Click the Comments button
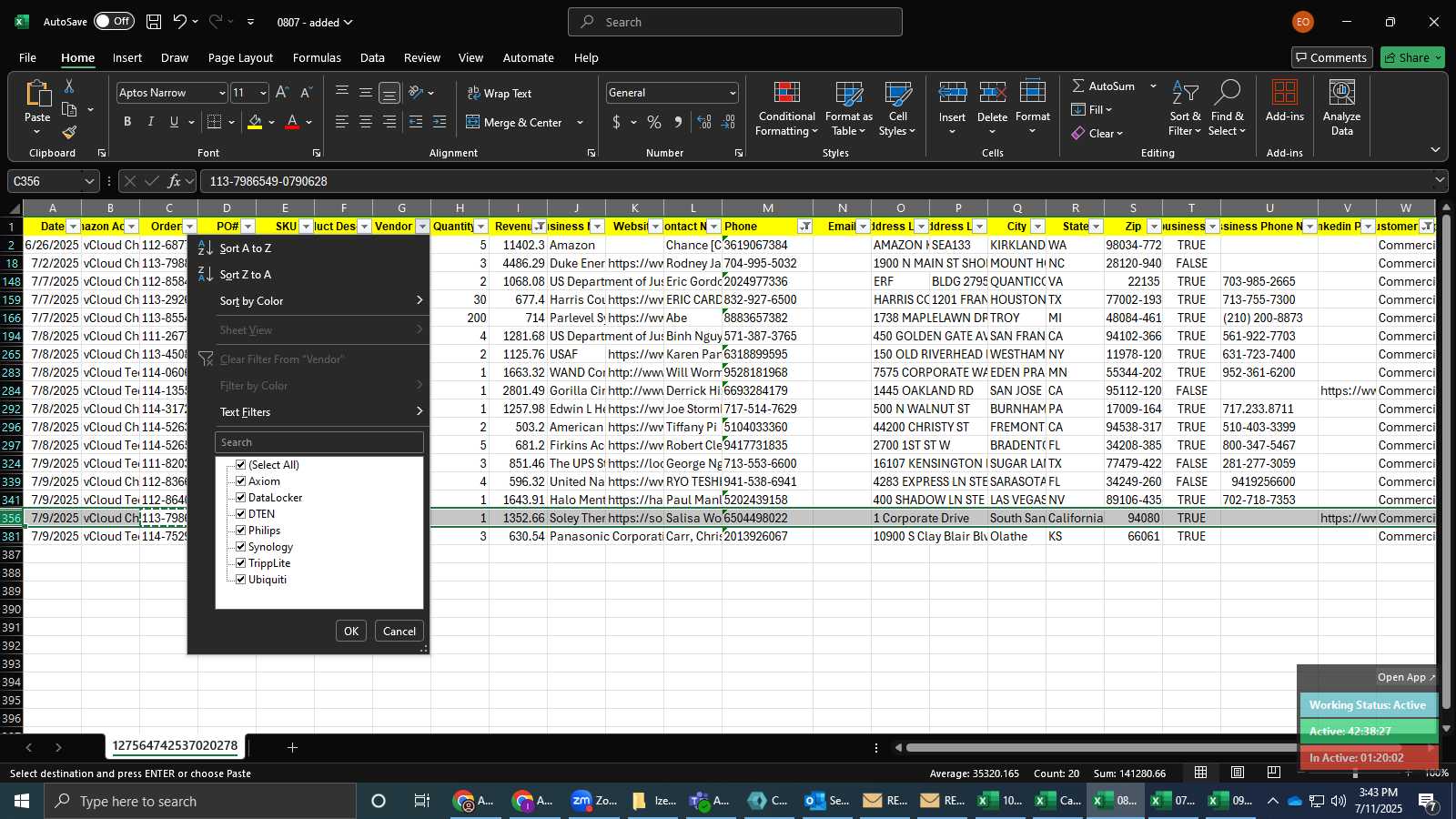The image size is (1456, 819). point(1331,57)
